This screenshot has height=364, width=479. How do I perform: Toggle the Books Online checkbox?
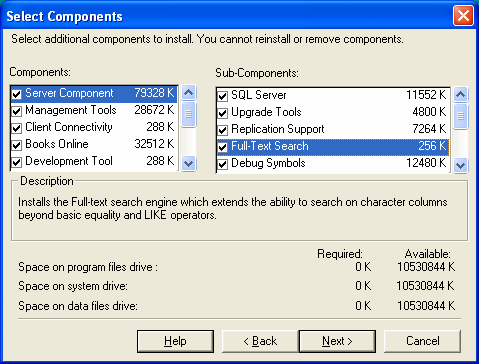pyautogui.click(x=17, y=145)
